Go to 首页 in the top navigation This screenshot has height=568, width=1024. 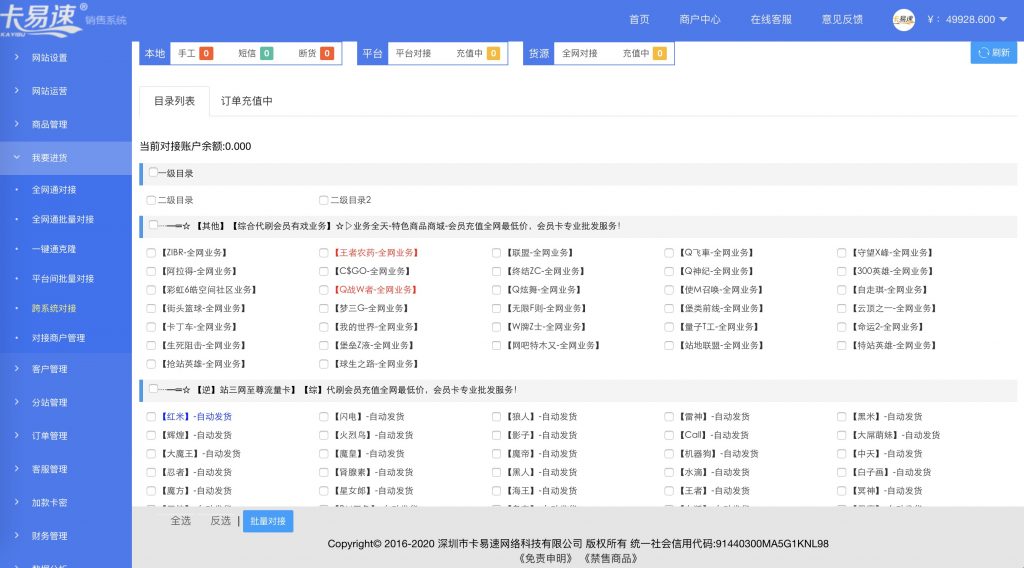639,20
